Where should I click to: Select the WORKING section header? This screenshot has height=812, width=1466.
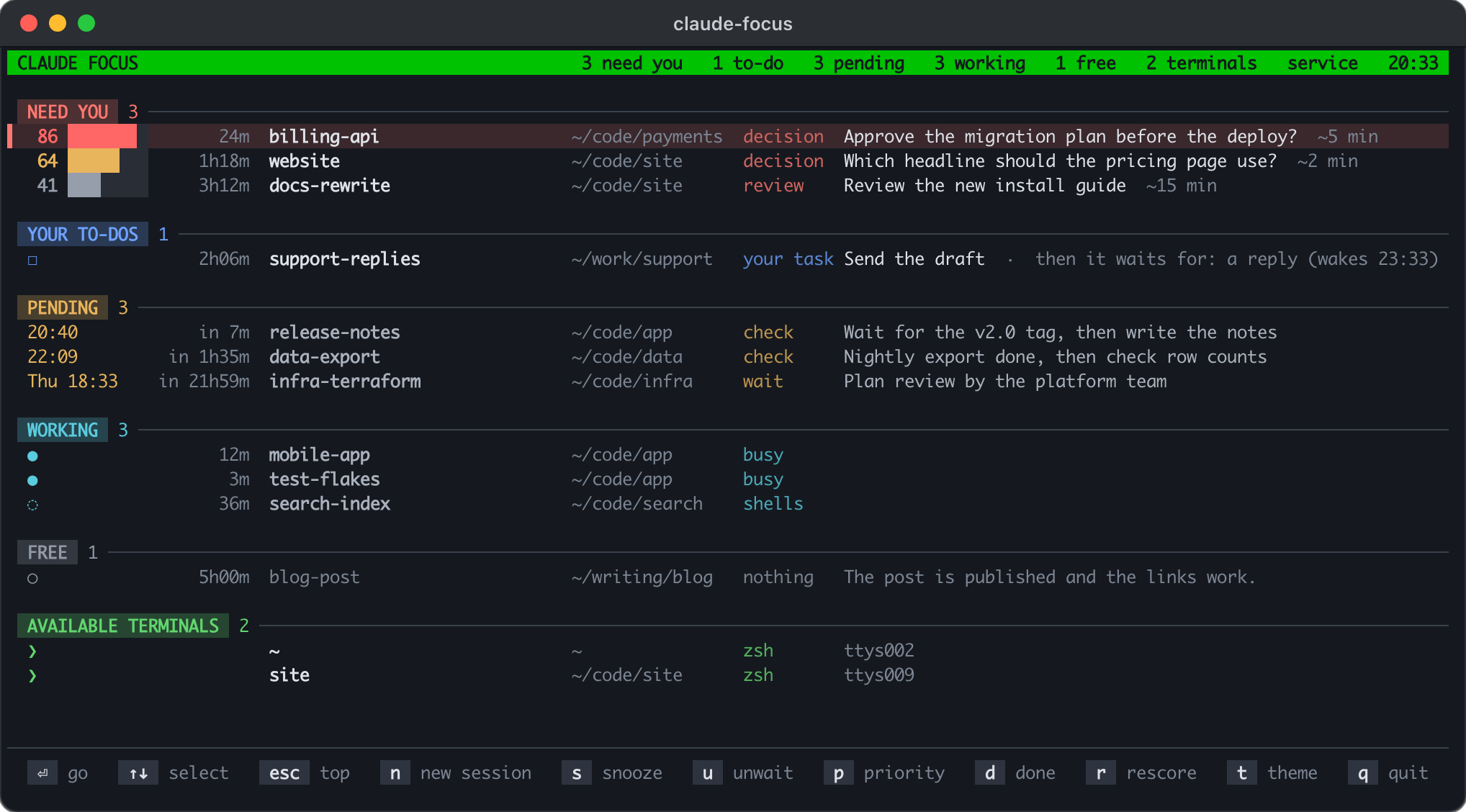(x=63, y=430)
